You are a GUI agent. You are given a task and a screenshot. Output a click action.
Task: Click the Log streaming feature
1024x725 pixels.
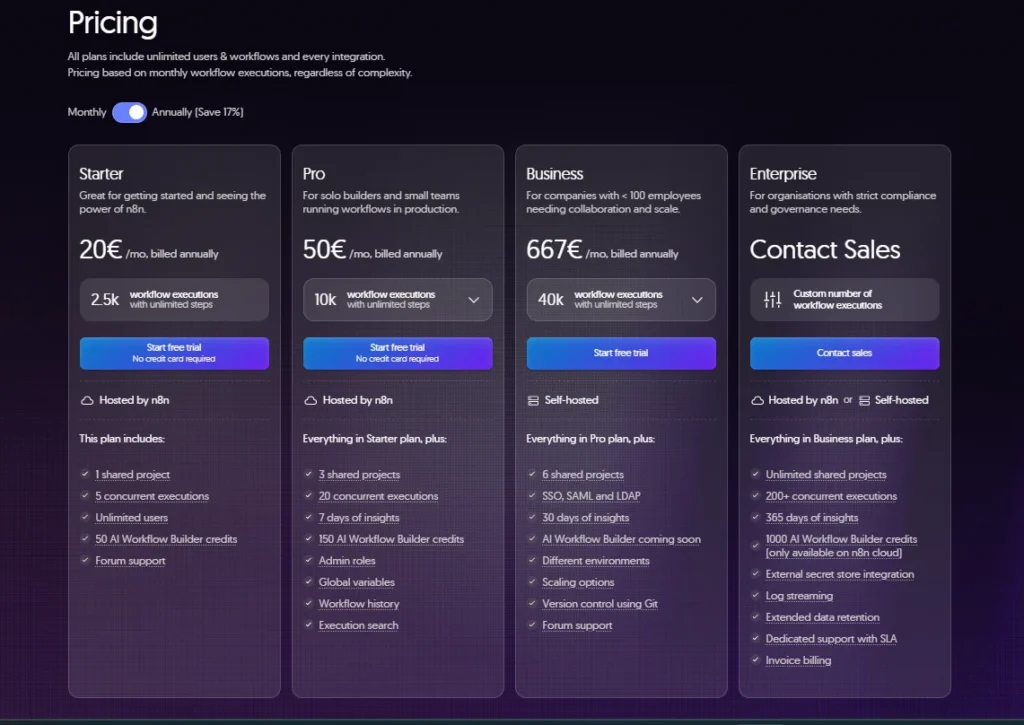pos(799,596)
